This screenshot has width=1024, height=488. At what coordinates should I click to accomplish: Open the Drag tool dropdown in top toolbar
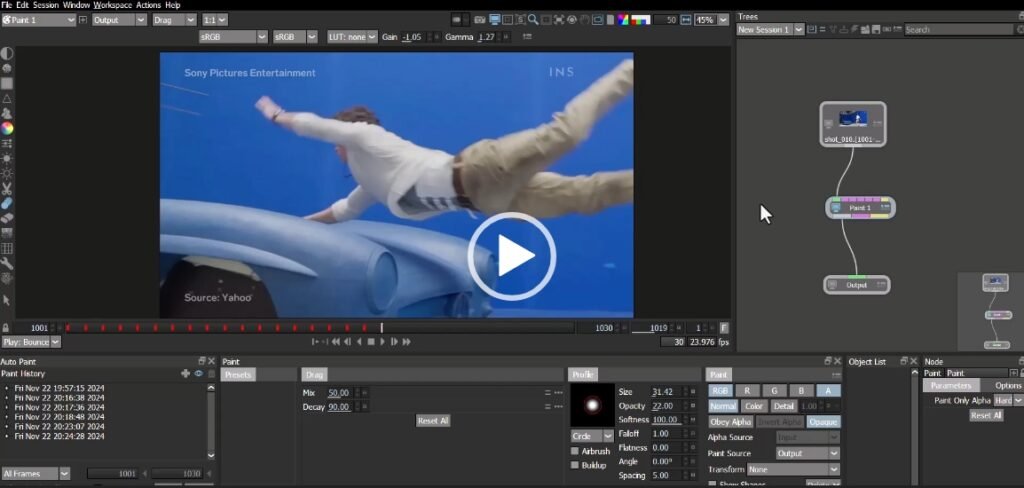[173, 20]
